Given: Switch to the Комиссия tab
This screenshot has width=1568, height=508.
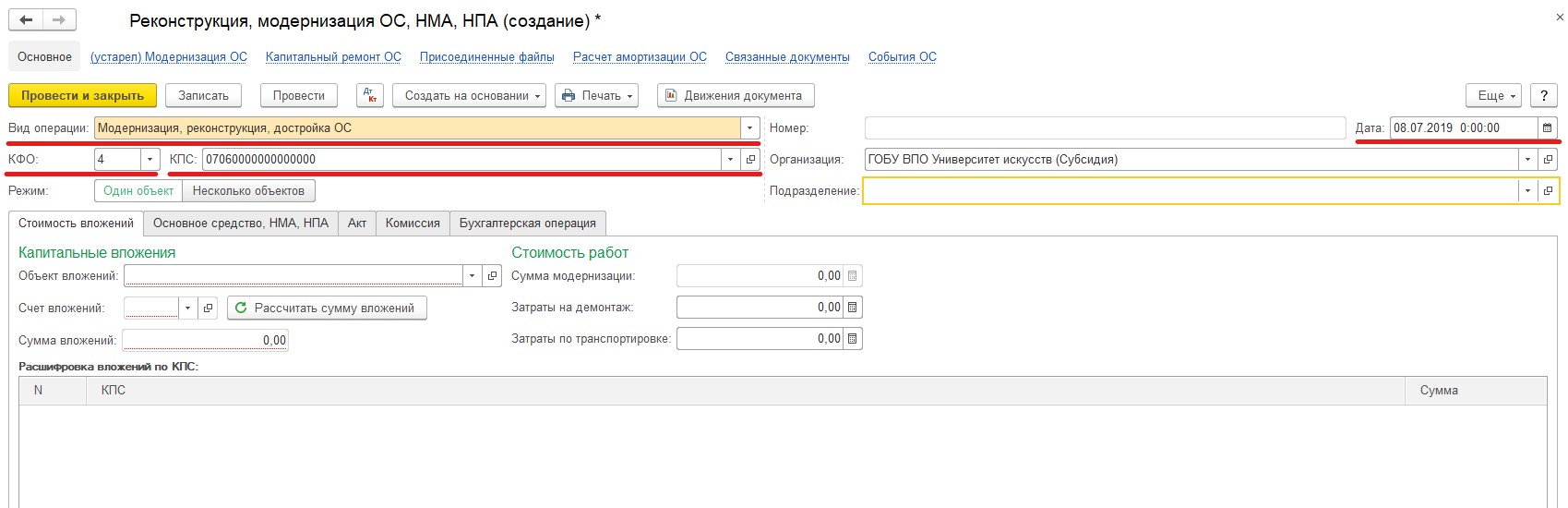Looking at the screenshot, I should [413, 224].
